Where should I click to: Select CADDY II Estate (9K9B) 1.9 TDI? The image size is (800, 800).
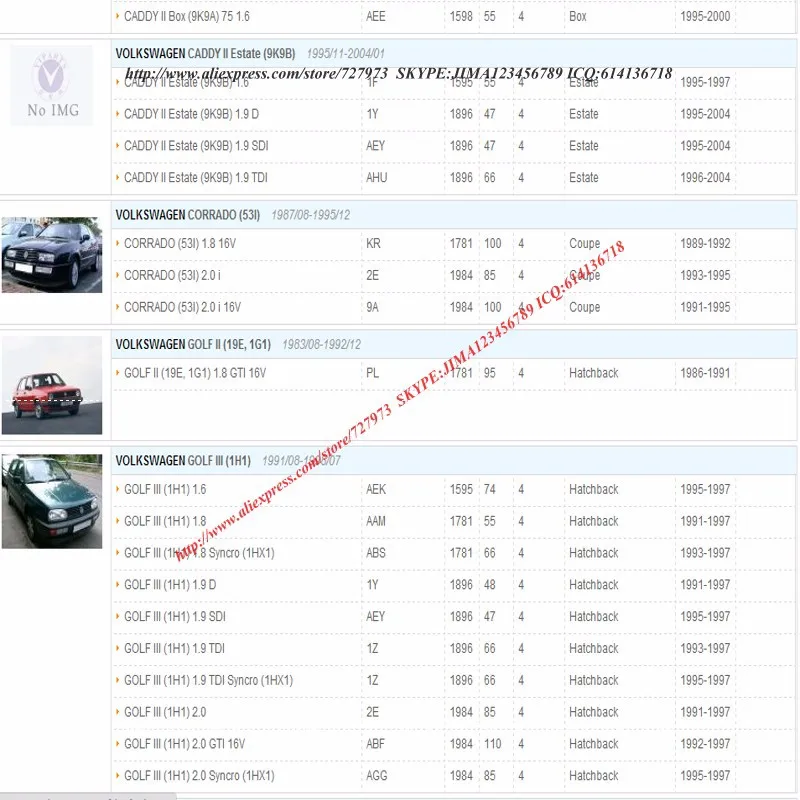click(195, 178)
